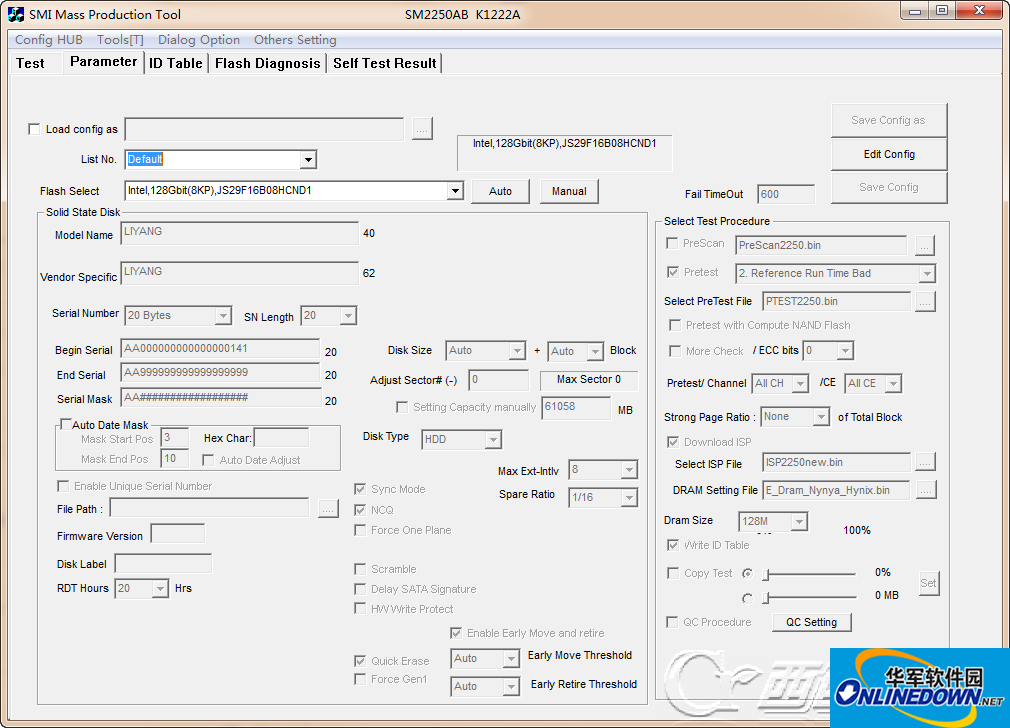Open Pretest mode dropdown

coord(926,274)
